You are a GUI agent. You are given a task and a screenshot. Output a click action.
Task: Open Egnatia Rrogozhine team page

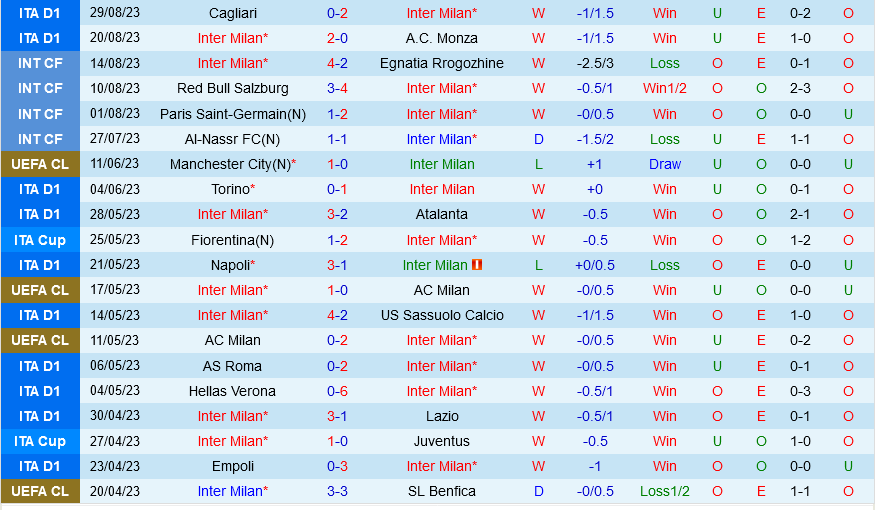coord(441,63)
